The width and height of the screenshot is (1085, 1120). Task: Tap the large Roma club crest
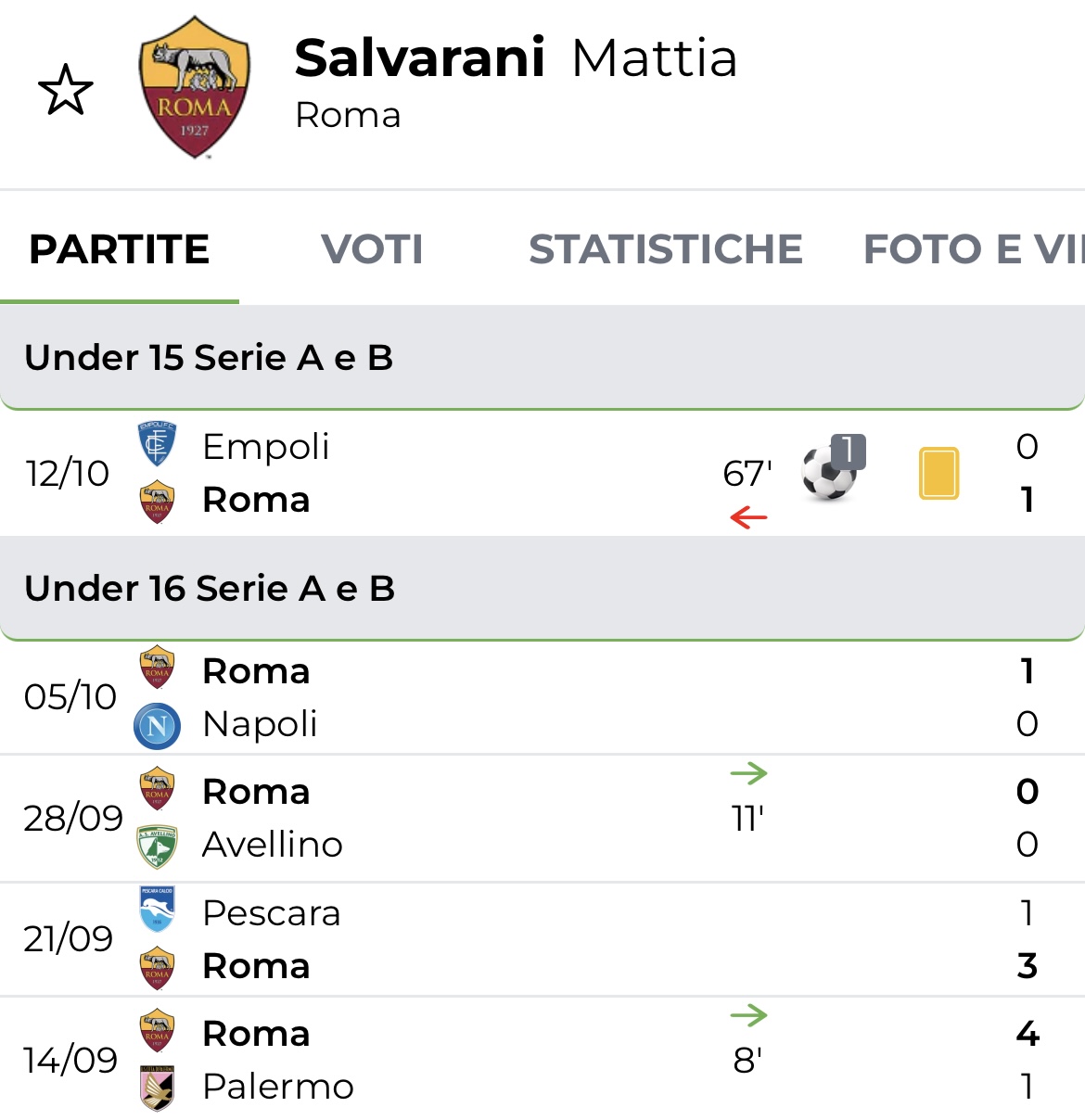[195, 89]
